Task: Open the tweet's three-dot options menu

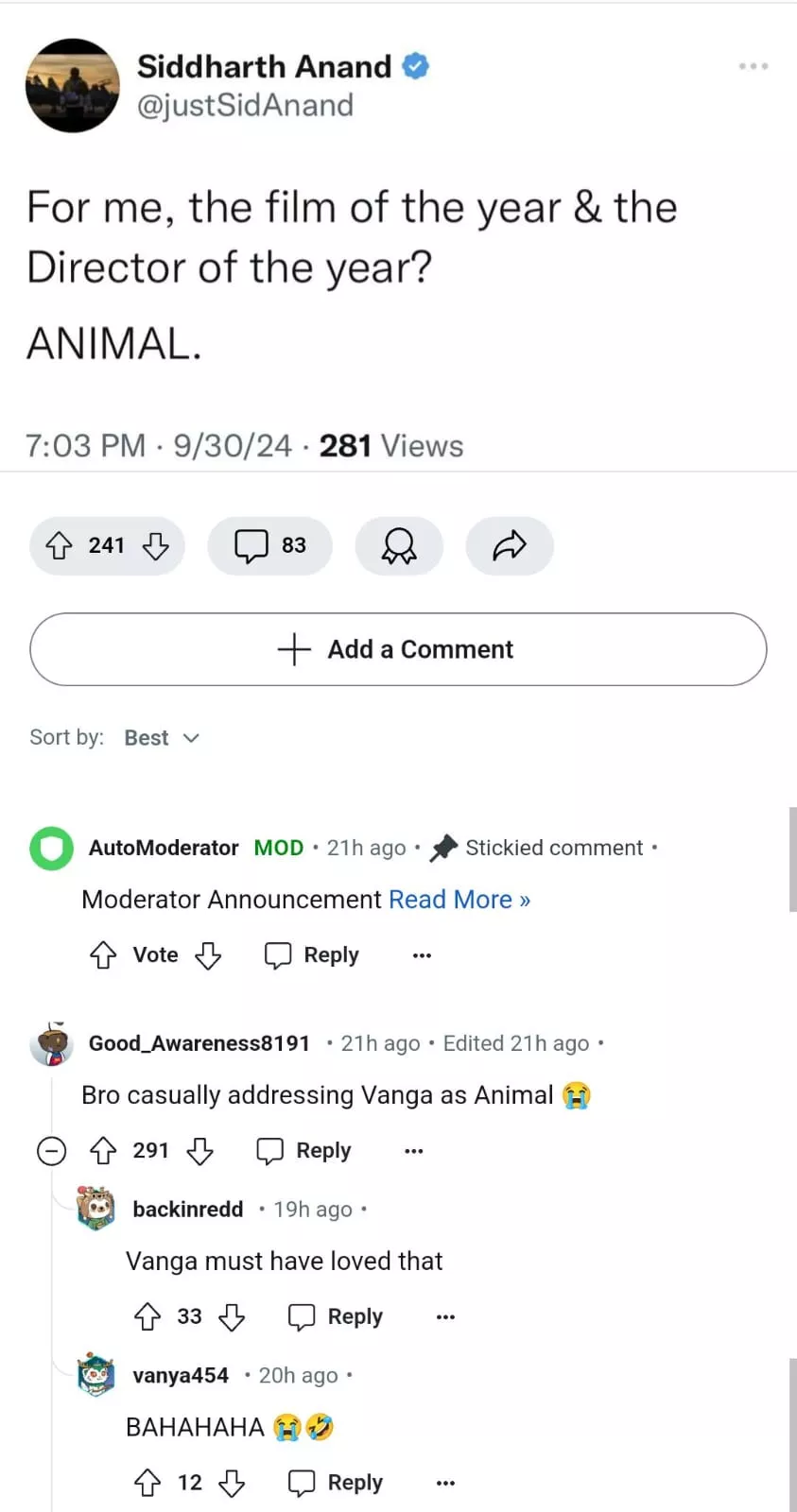Action: 753,66
